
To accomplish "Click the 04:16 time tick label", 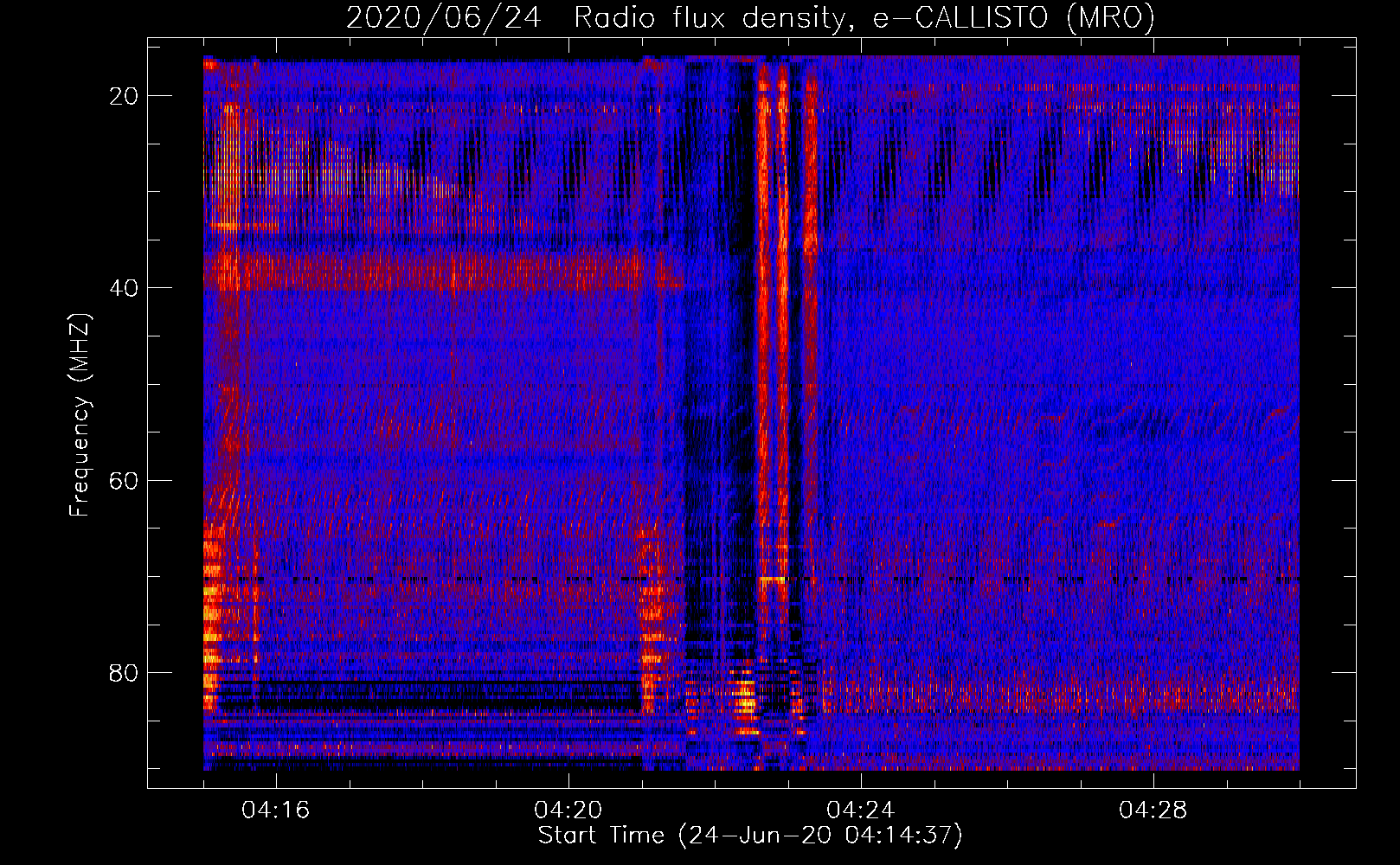I will [276, 811].
